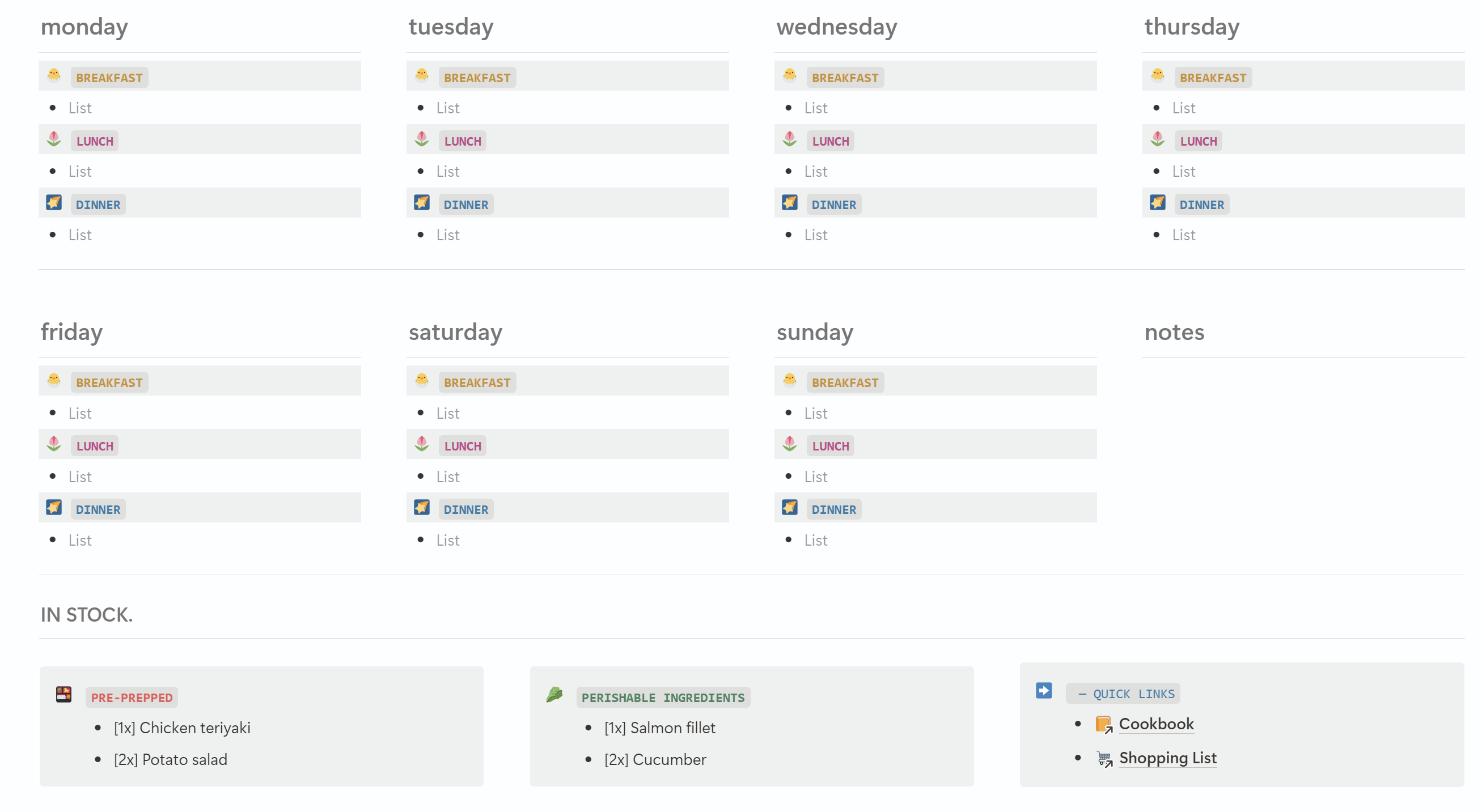This screenshot has height=812, width=1482.
Task: Select the PERISHABLE INGREDIENTS label
Action: coord(663,698)
